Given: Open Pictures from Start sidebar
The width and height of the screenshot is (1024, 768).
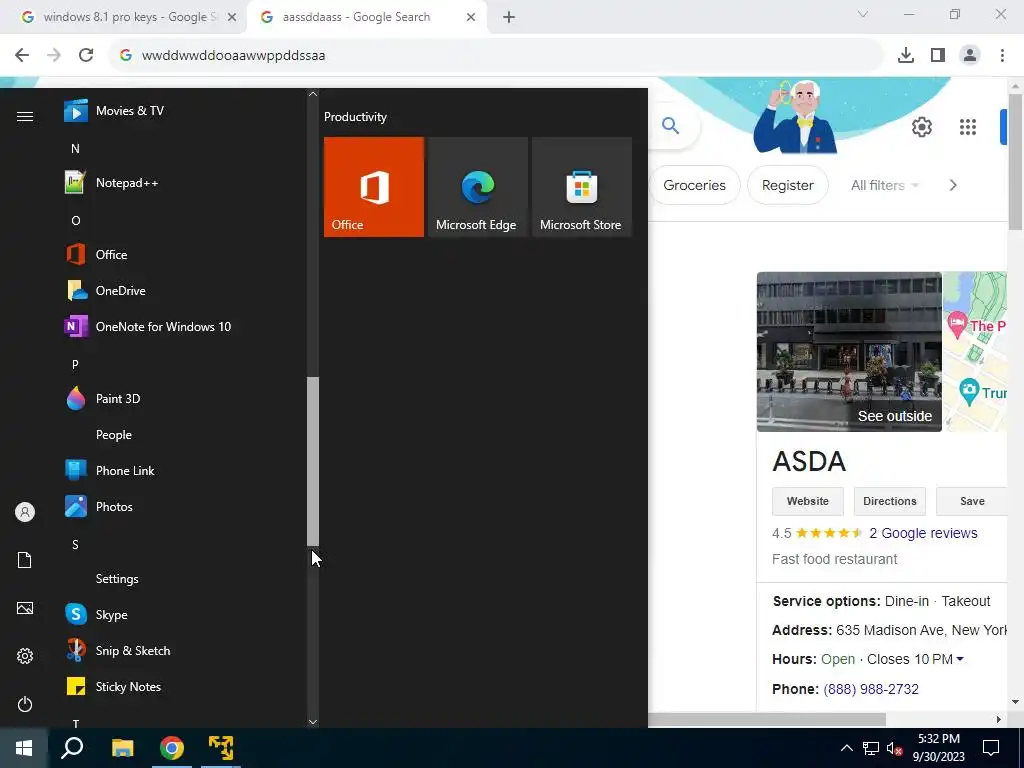Looking at the screenshot, I should click(25, 608).
